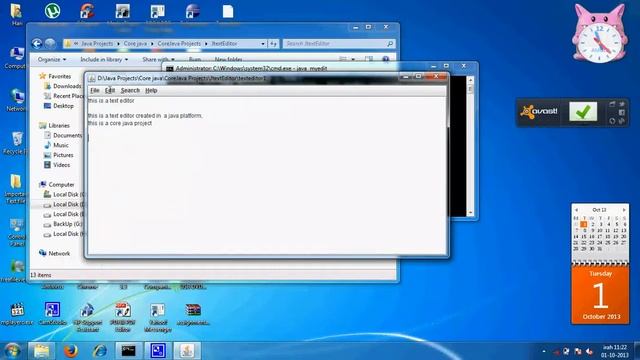Open the WinRAR archive desktop icon
This screenshot has width=640, height=360.
[193, 314]
